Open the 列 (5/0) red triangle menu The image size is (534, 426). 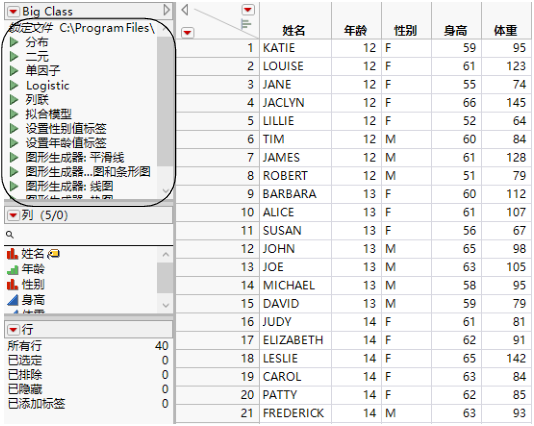[x=13, y=215]
